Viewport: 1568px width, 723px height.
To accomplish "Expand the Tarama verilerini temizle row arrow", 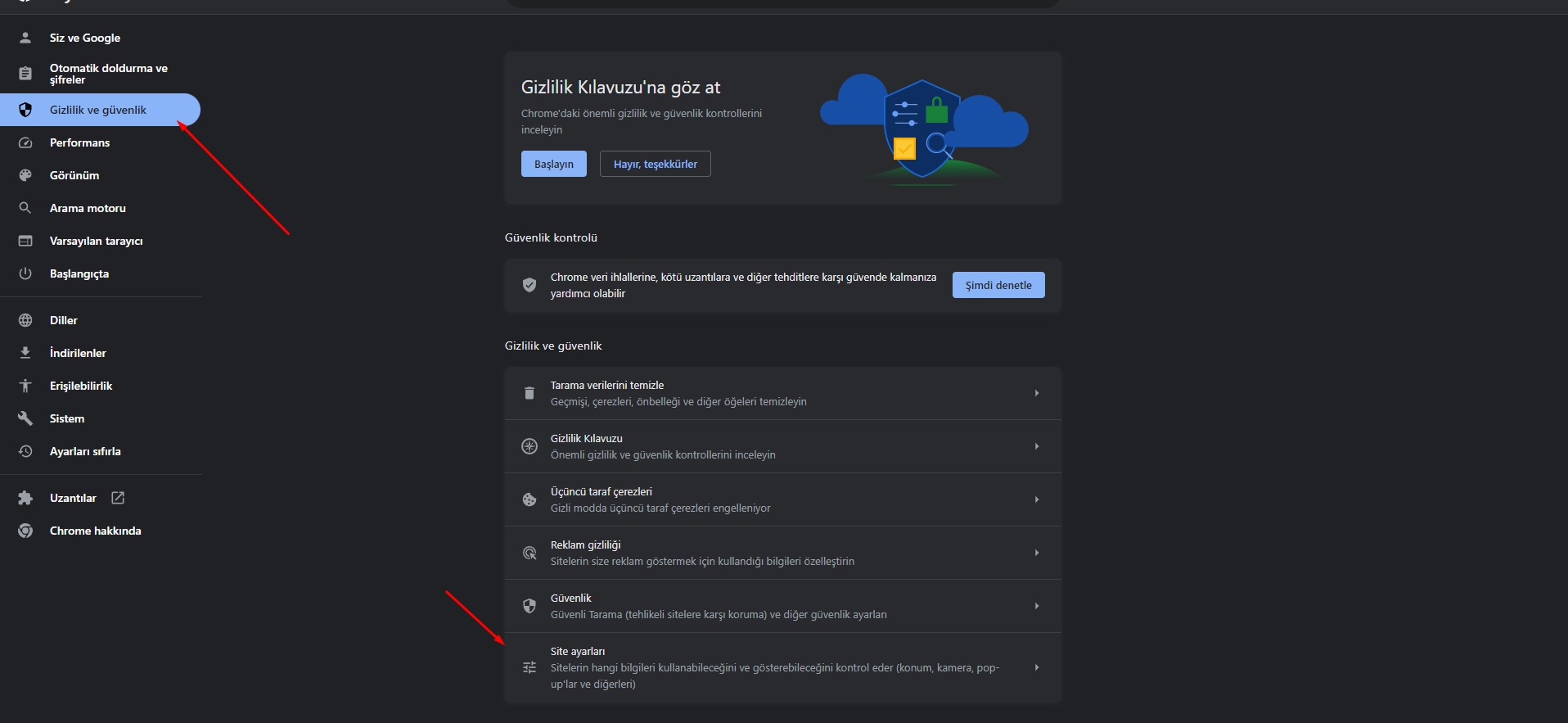I will (x=1036, y=393).
